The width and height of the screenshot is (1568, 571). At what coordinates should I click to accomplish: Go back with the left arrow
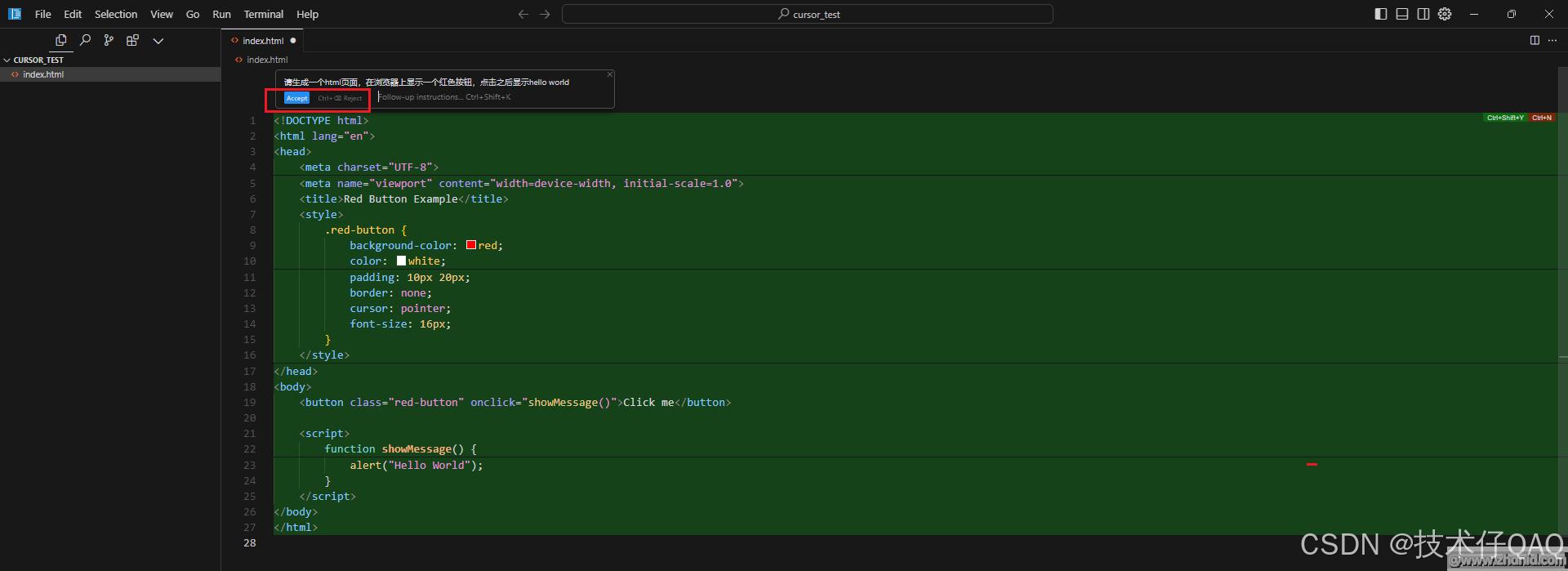click(x=523, y=14)
